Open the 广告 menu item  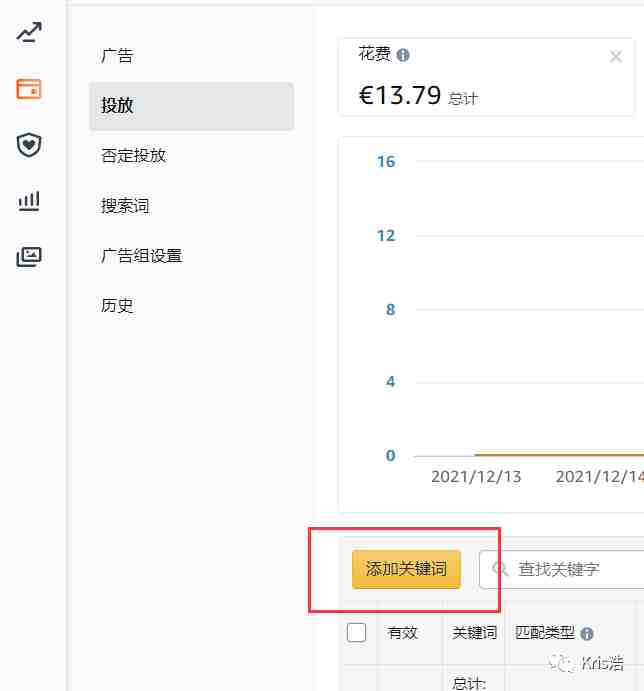pyautogui.click(x=117, y=56)
